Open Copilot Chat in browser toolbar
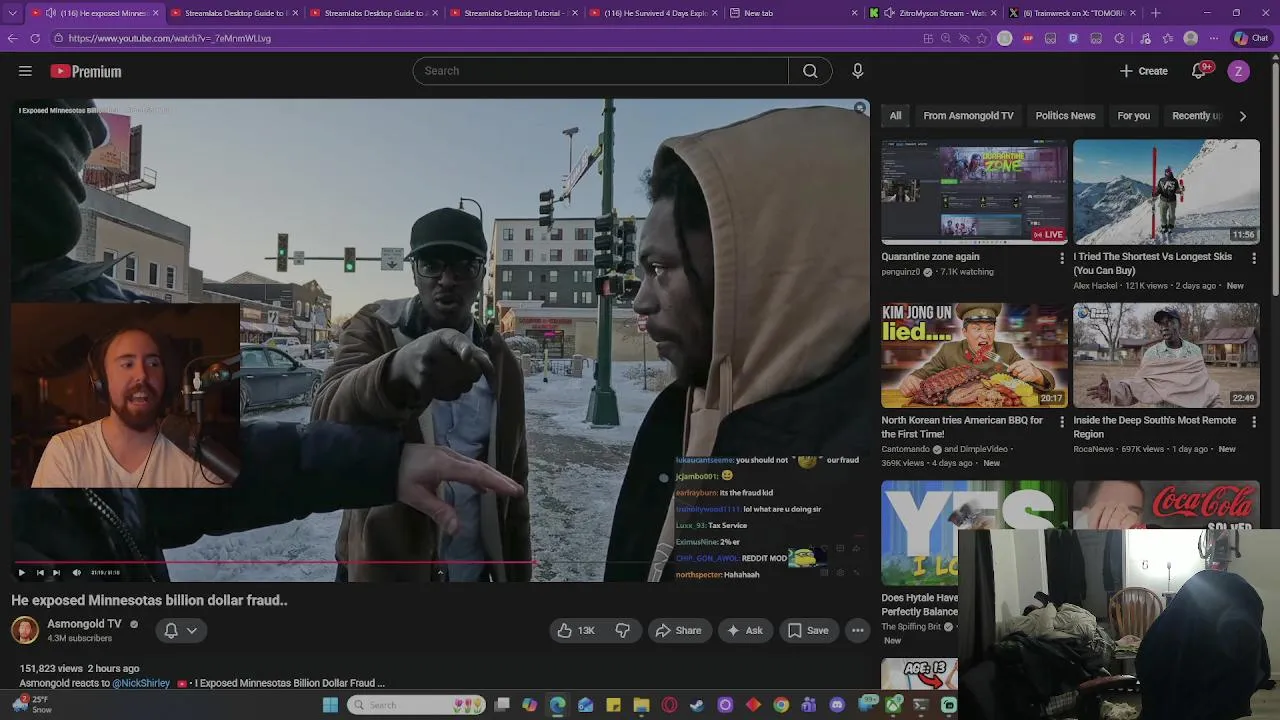 (x=1250, y=38)
